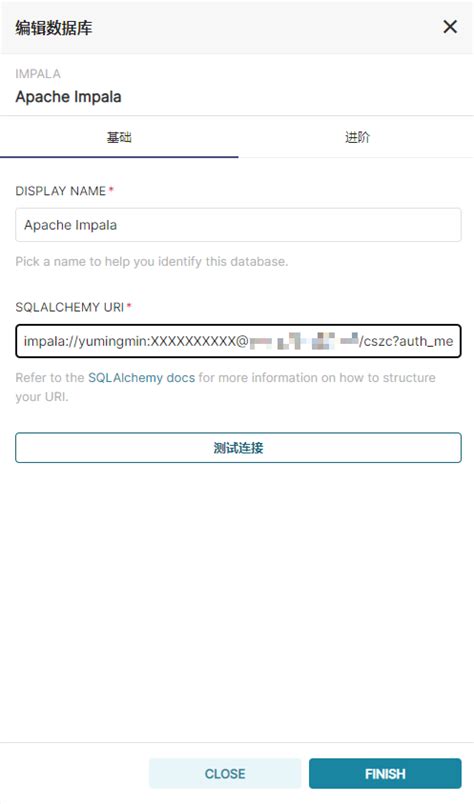This screenshot has height=804, width=474.
Task: Click the red asterisk beside DISPLAY NAME
Action: pyautogui.click(x=111, y=190)
